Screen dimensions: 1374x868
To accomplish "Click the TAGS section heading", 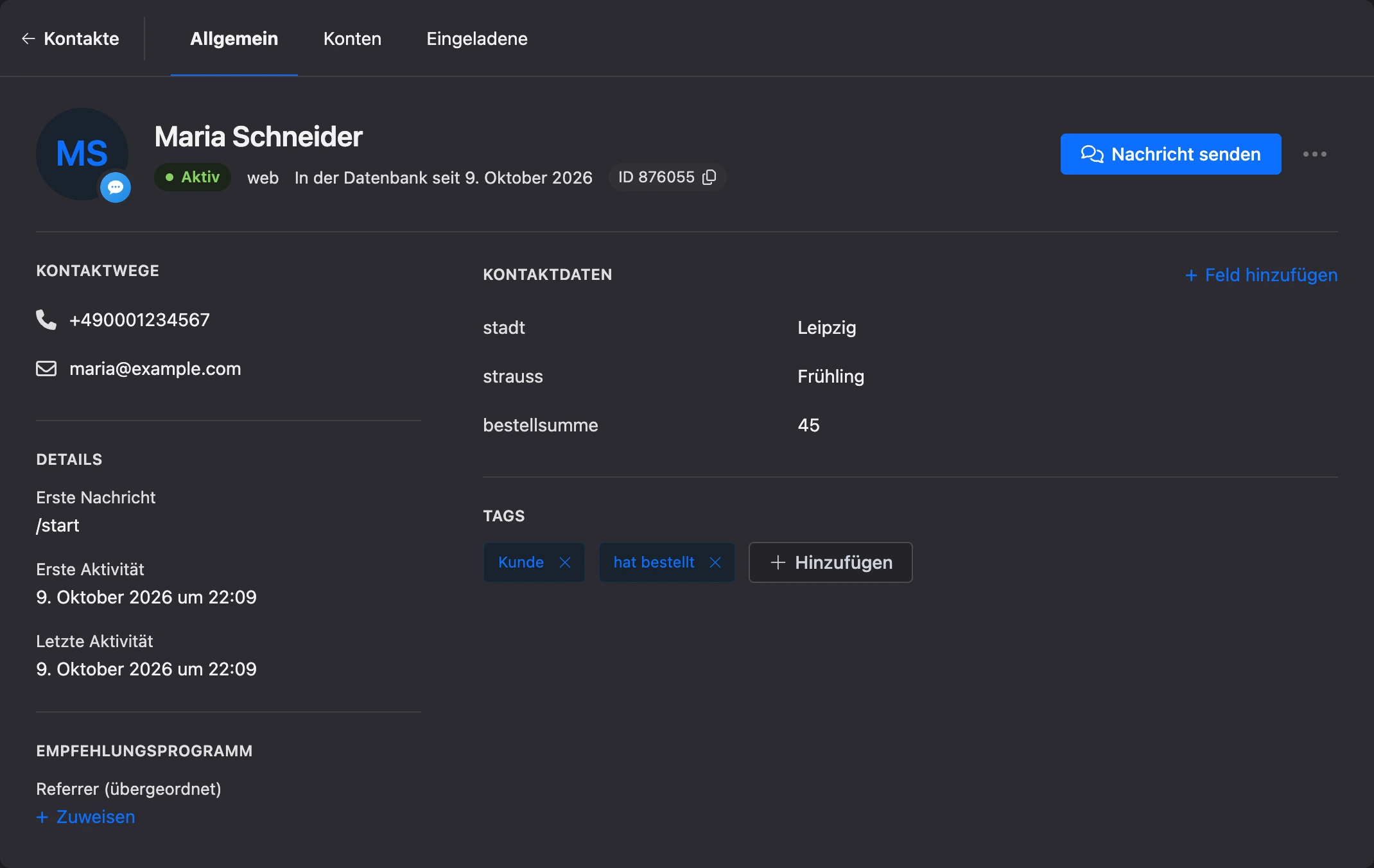I will coord(504,516).
